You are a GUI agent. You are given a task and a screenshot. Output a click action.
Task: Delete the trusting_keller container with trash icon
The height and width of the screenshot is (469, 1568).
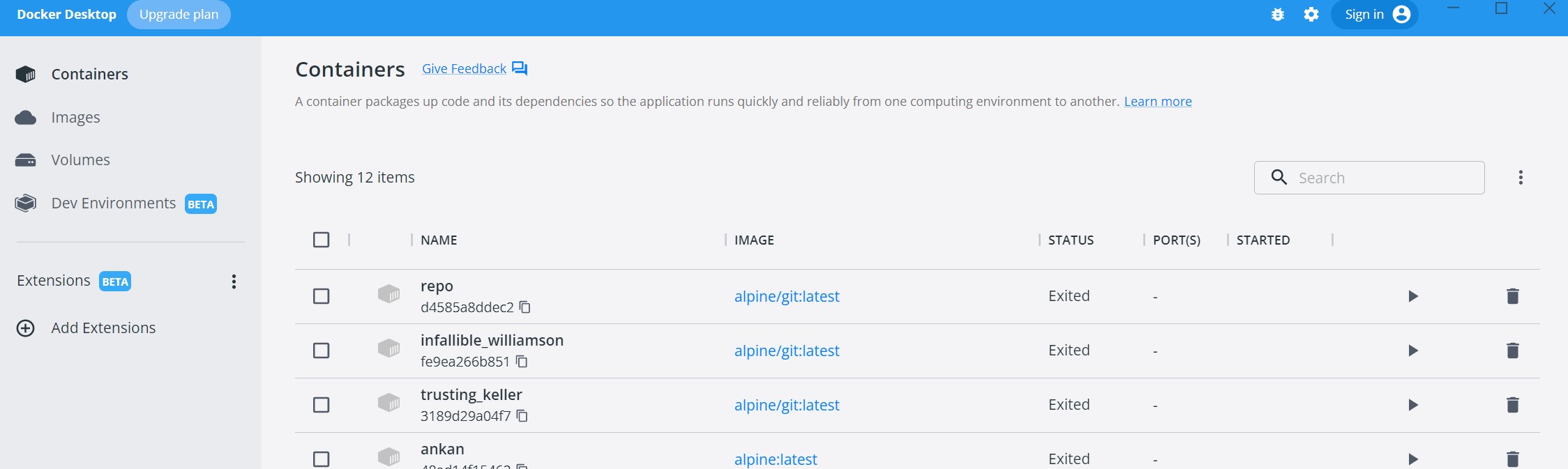[1512, 405]
